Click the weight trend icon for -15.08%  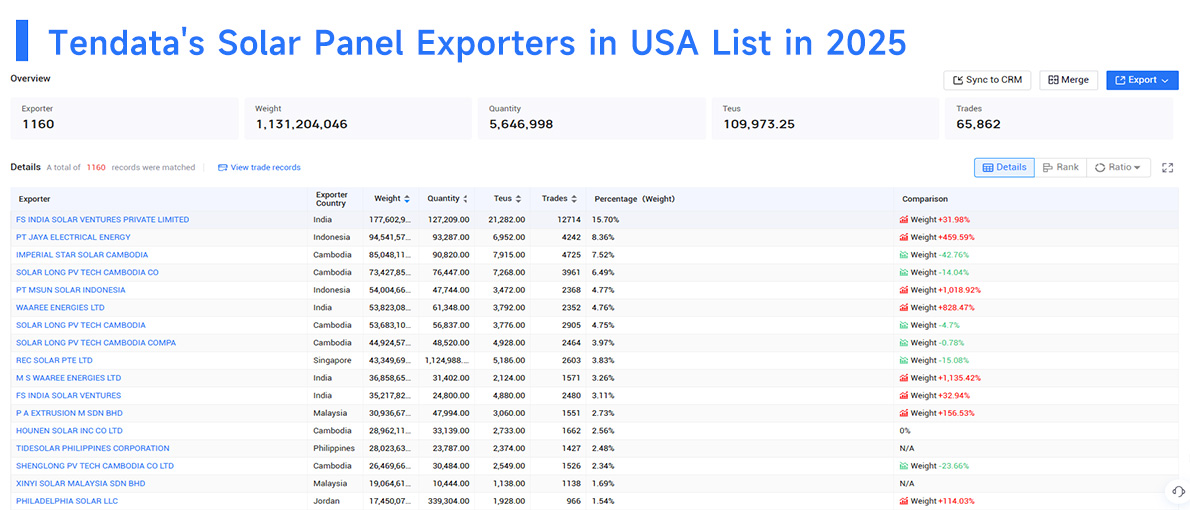(904, 360)
